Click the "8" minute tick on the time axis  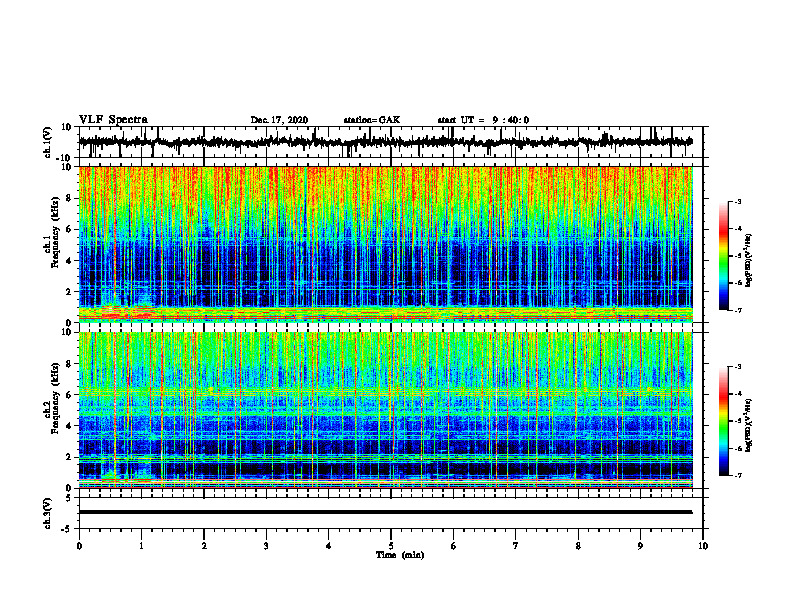pos(578,546)
